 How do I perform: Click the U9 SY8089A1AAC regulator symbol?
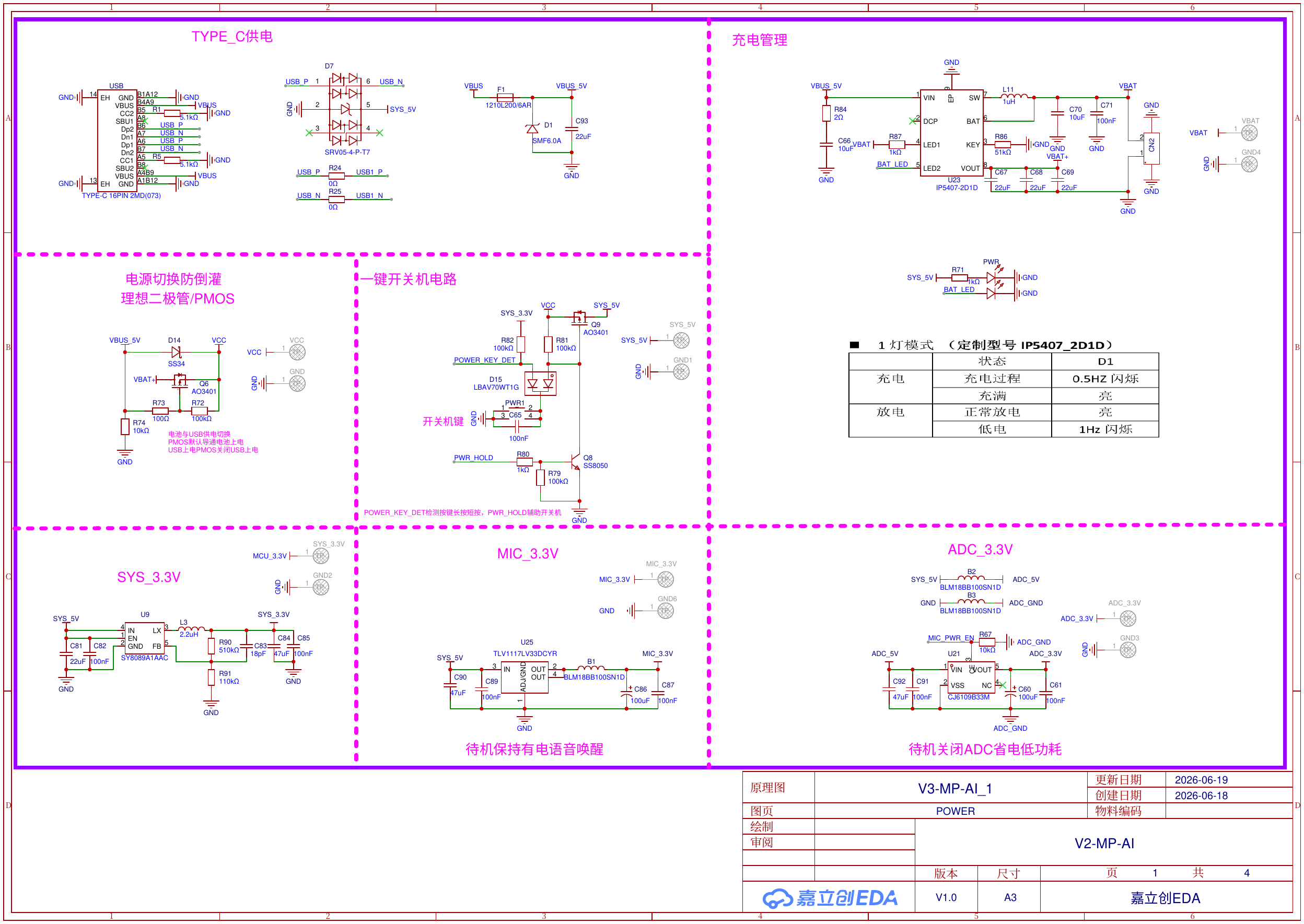pyautogui.click(x=145, y=637)
